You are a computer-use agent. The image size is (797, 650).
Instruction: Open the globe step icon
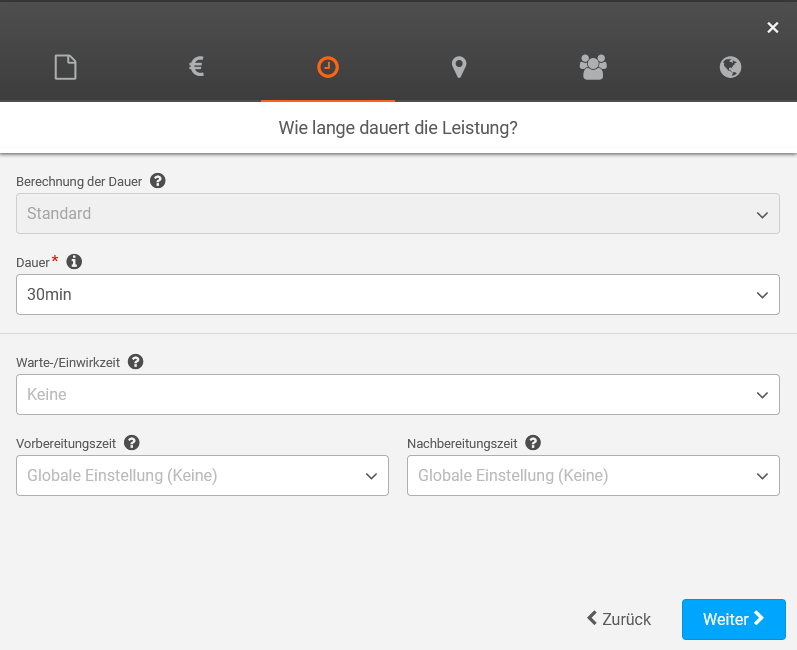coord(730,67)
